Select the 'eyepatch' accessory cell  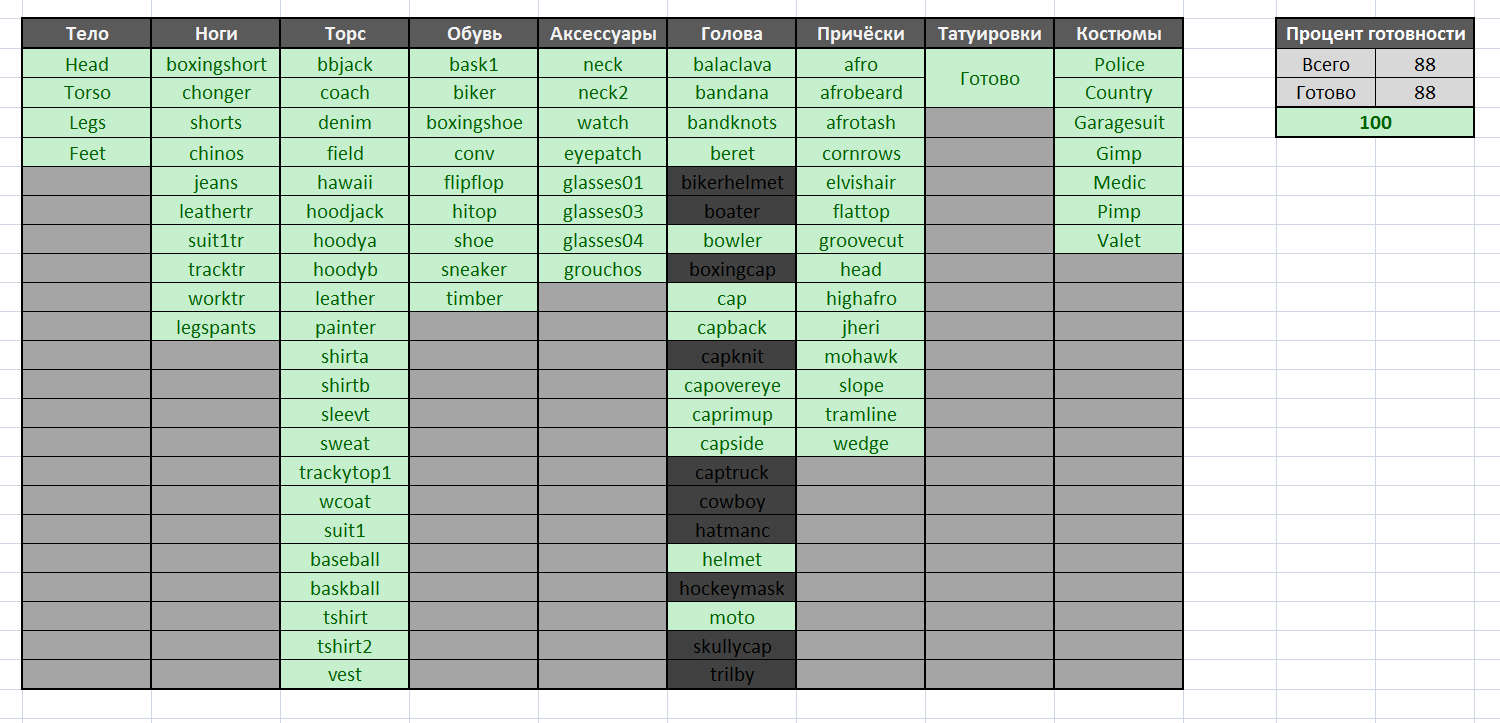point(603,153)
